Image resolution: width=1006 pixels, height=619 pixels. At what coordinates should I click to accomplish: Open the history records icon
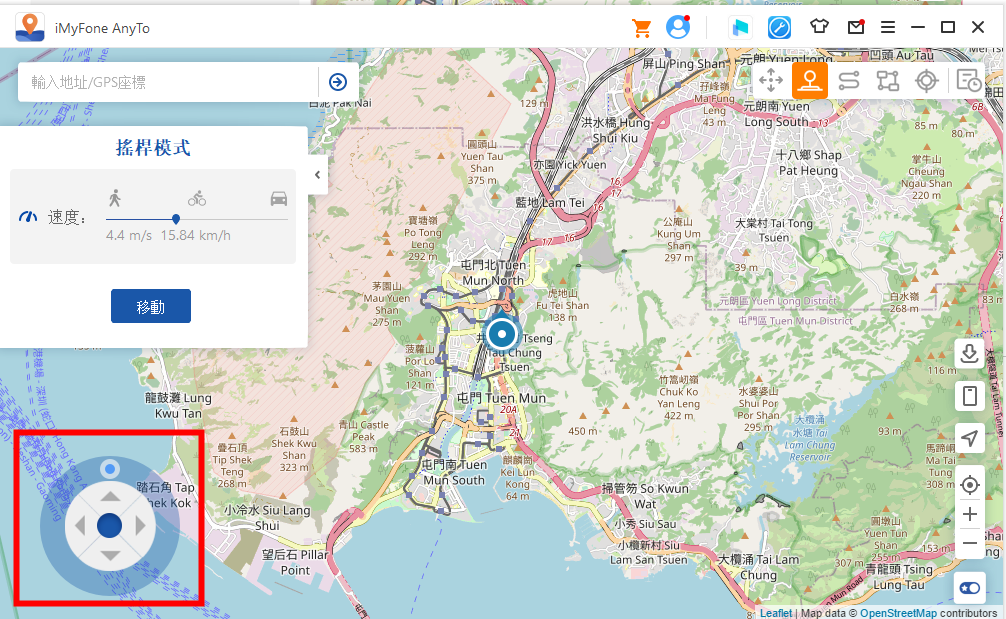click(x=968, y=81)
